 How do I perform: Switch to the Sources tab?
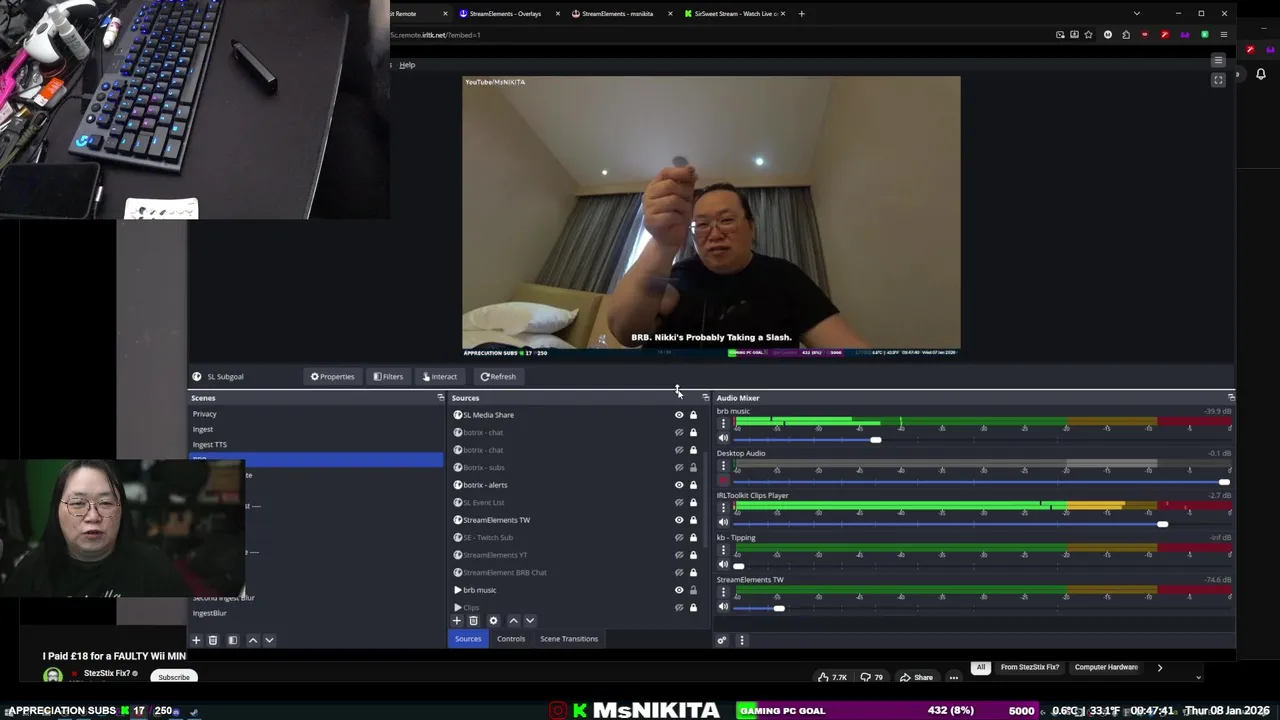pos(468,639)
